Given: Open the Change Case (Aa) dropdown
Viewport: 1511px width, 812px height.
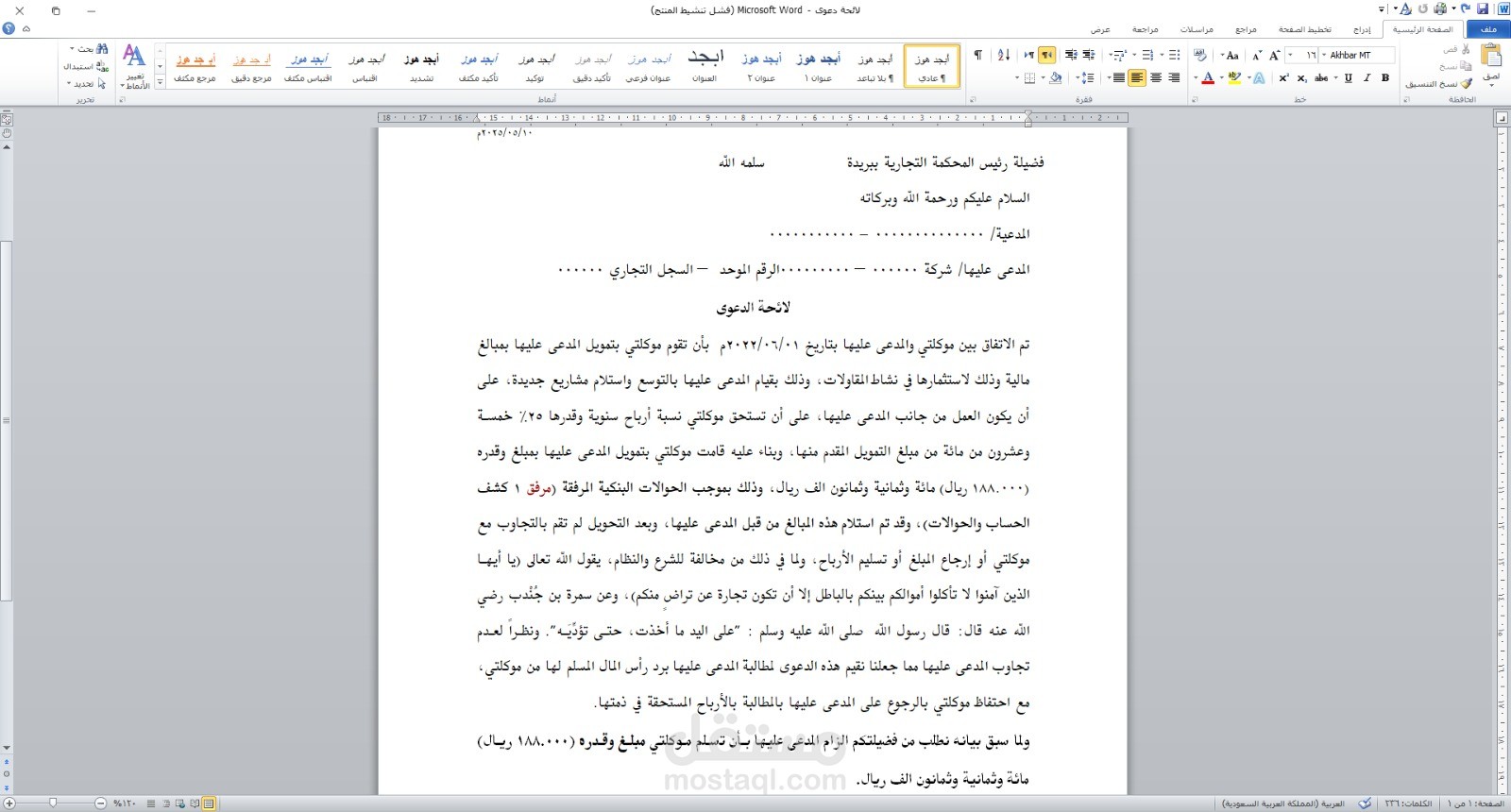Looking at the screenshot, I should [1230, 55].
